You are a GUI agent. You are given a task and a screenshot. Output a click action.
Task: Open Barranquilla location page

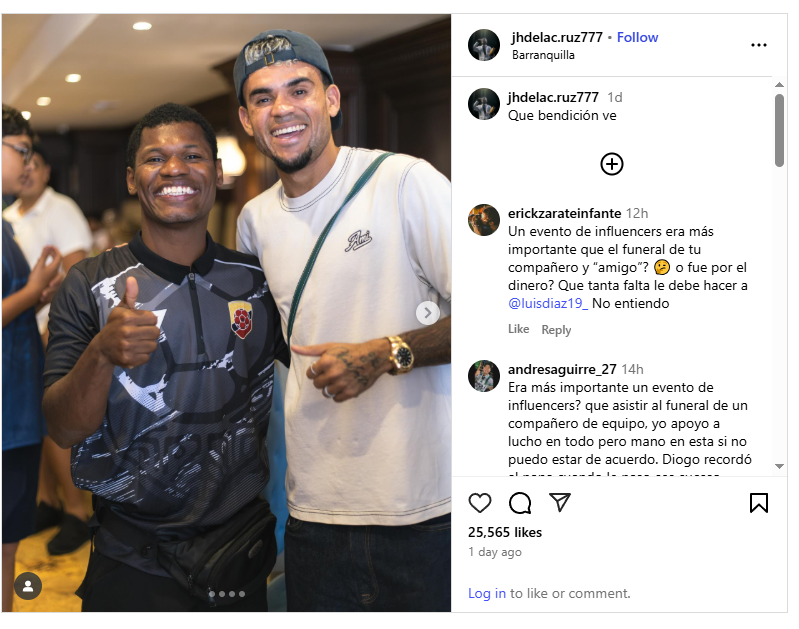tap(543, 55)
